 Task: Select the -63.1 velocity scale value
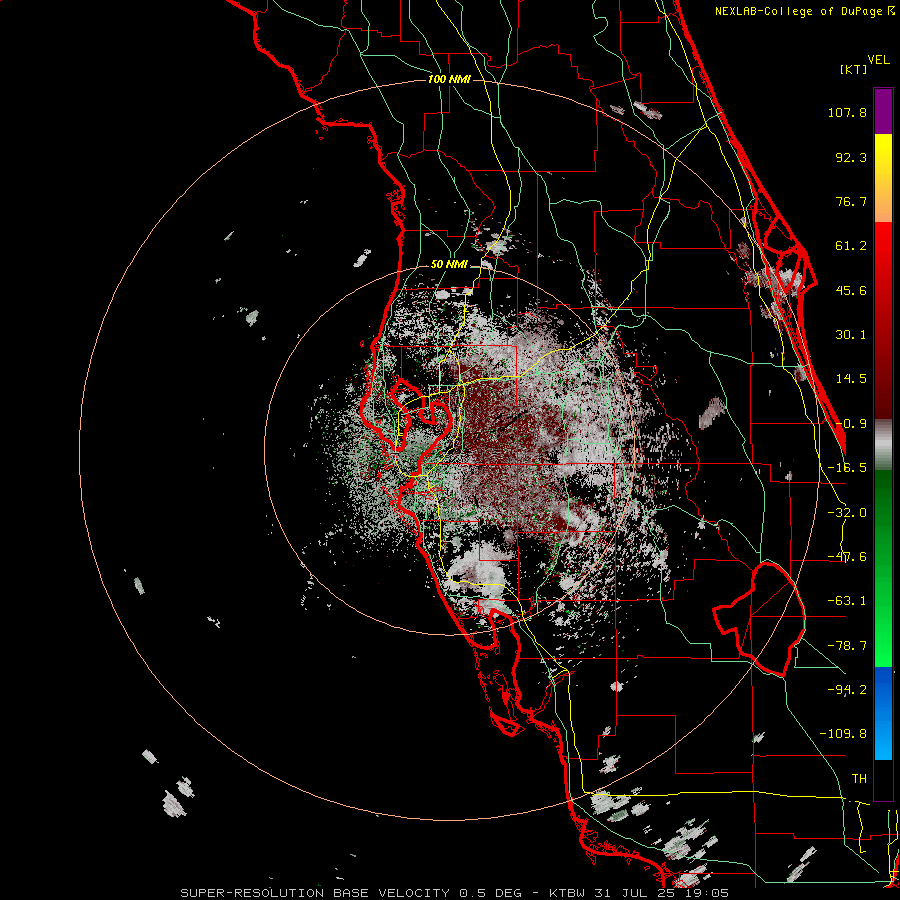(x=847, y=601)
